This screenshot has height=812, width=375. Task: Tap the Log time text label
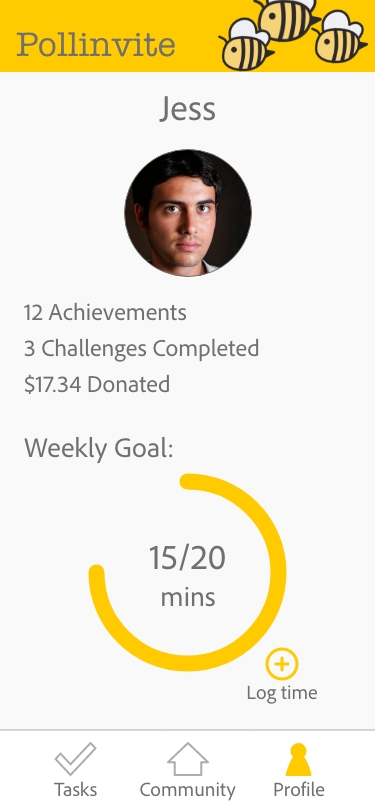pos(282,693)
